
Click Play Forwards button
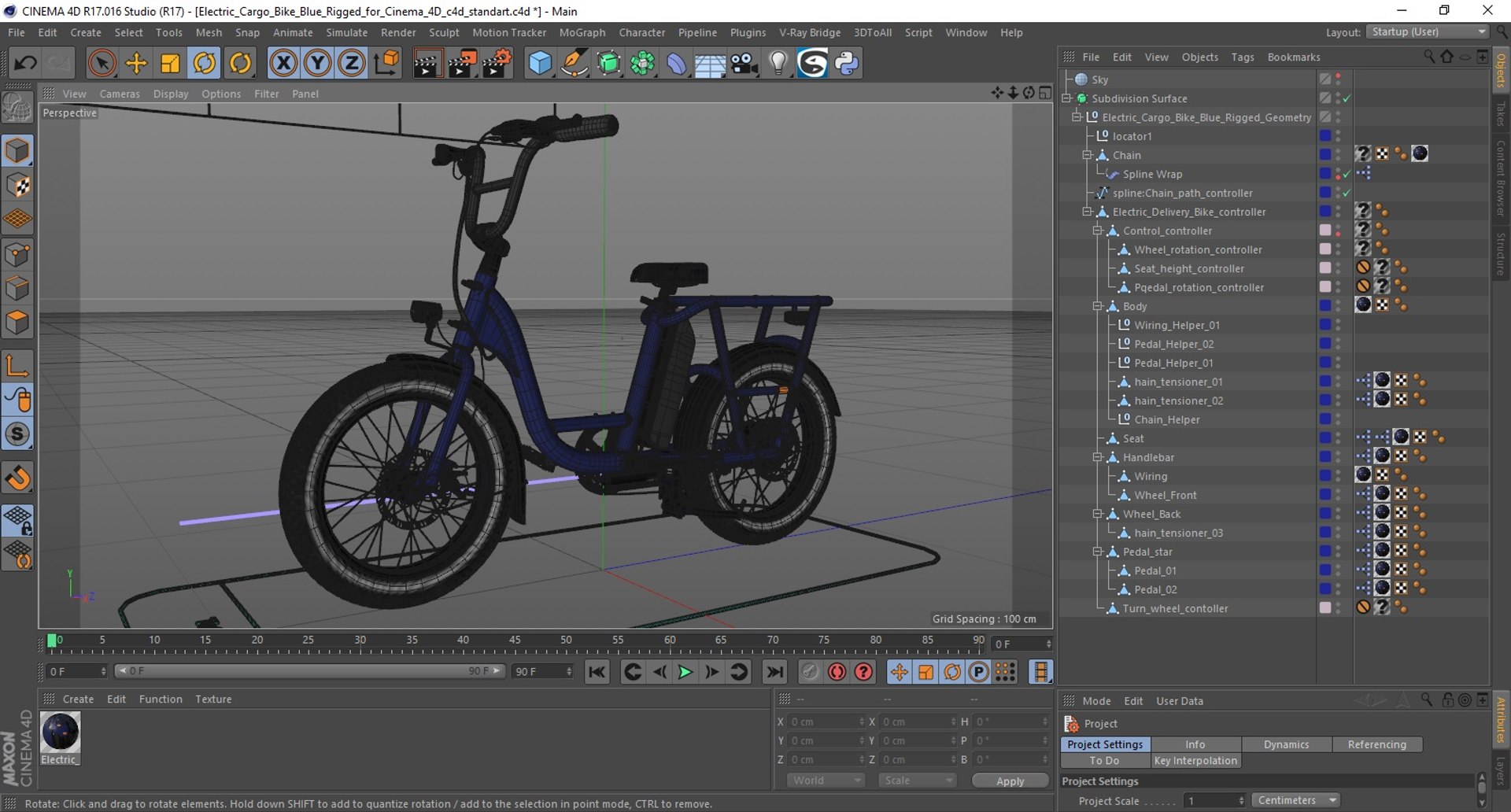(685, 672)
